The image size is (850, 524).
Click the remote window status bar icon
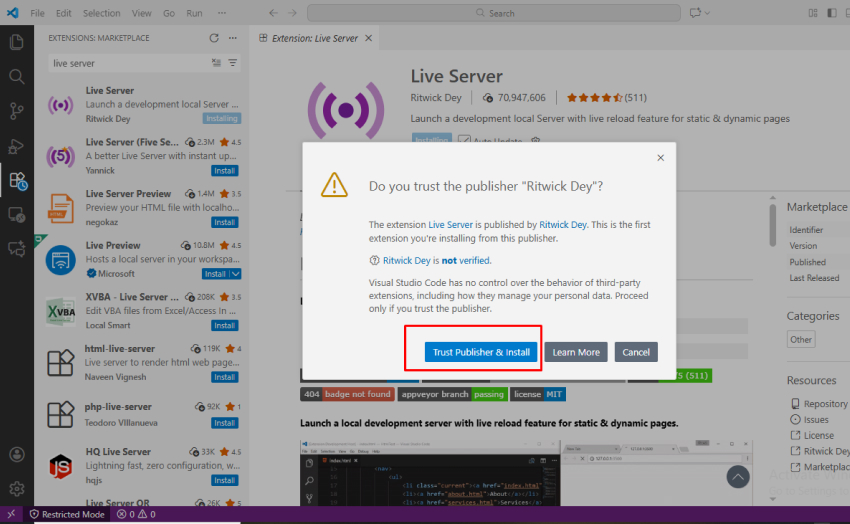(x=11, y=514)
